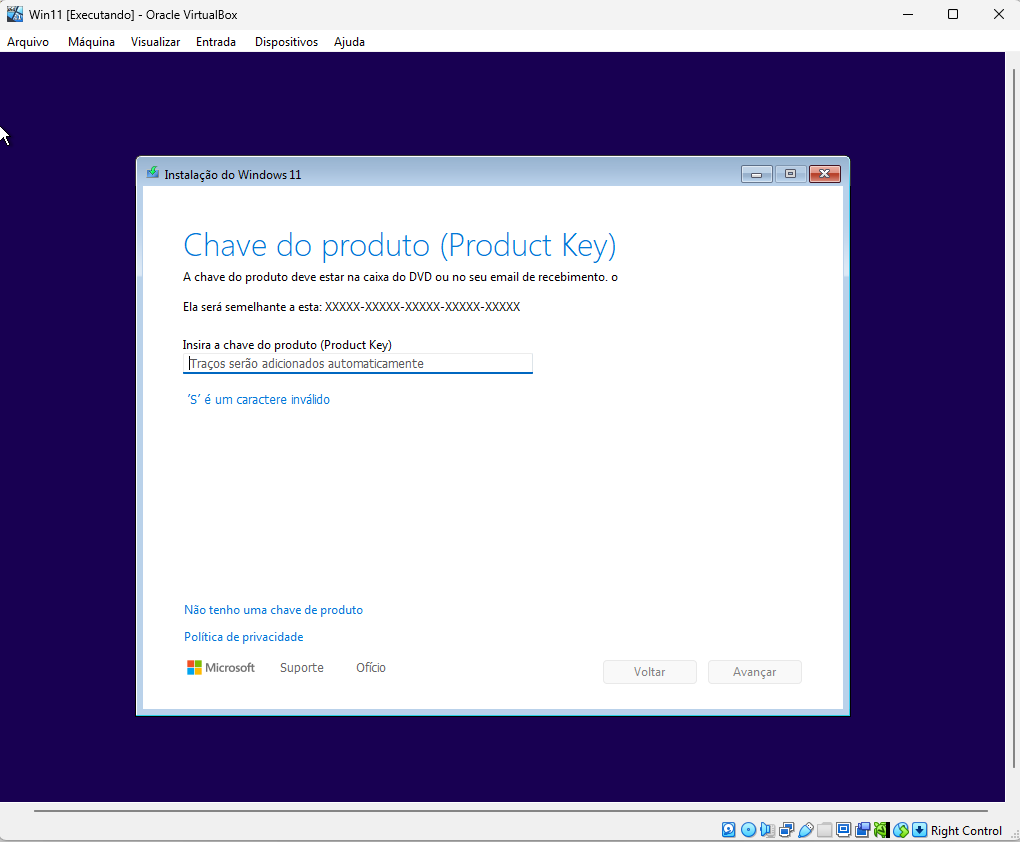Image resolution: width=1020 pixels, height=842 pixels.
Task: Click the VirtualBox icon in title bar
Action: click(x=14, y=14)
